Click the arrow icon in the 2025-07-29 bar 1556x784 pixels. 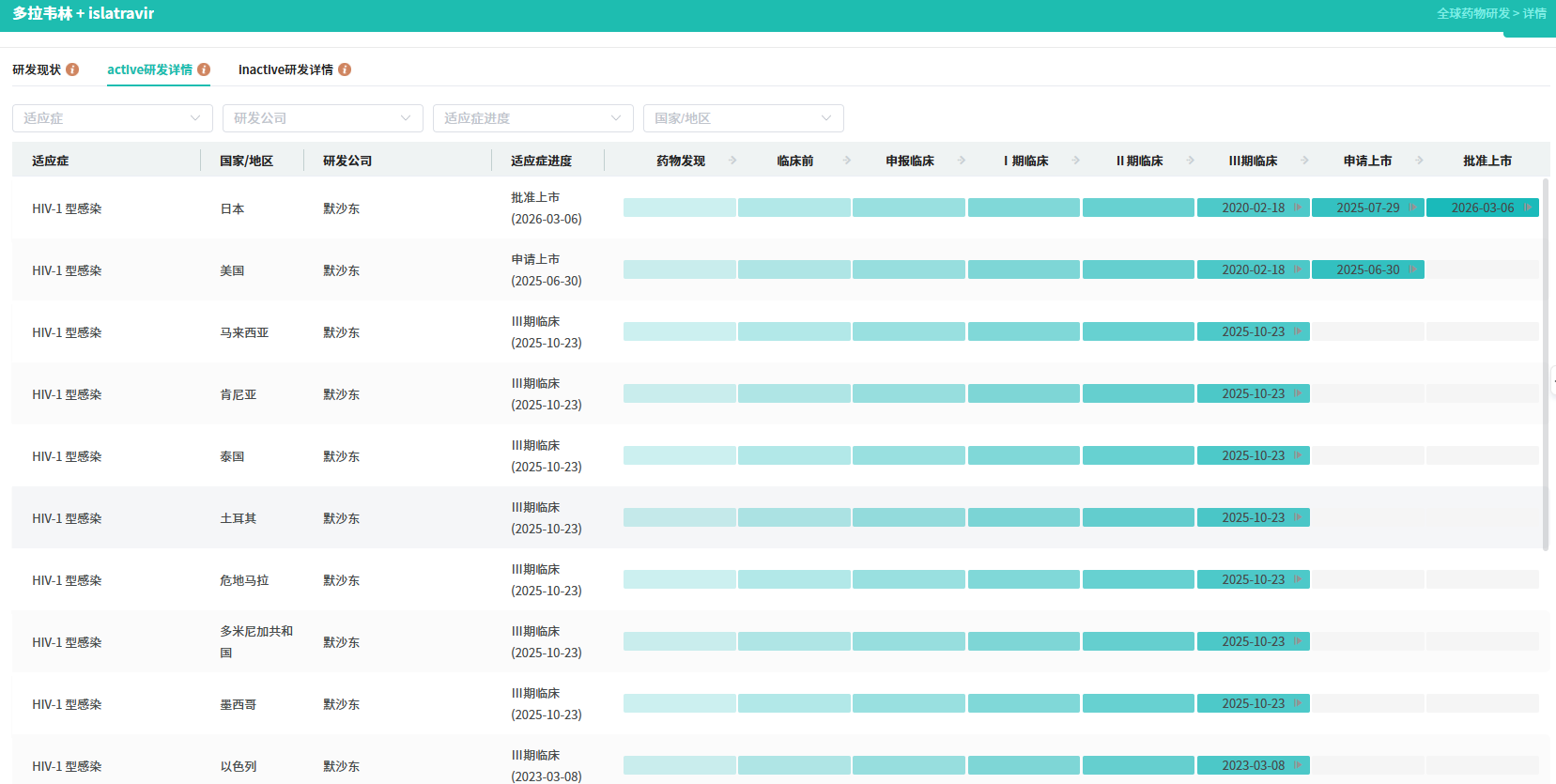[1413, 208]
